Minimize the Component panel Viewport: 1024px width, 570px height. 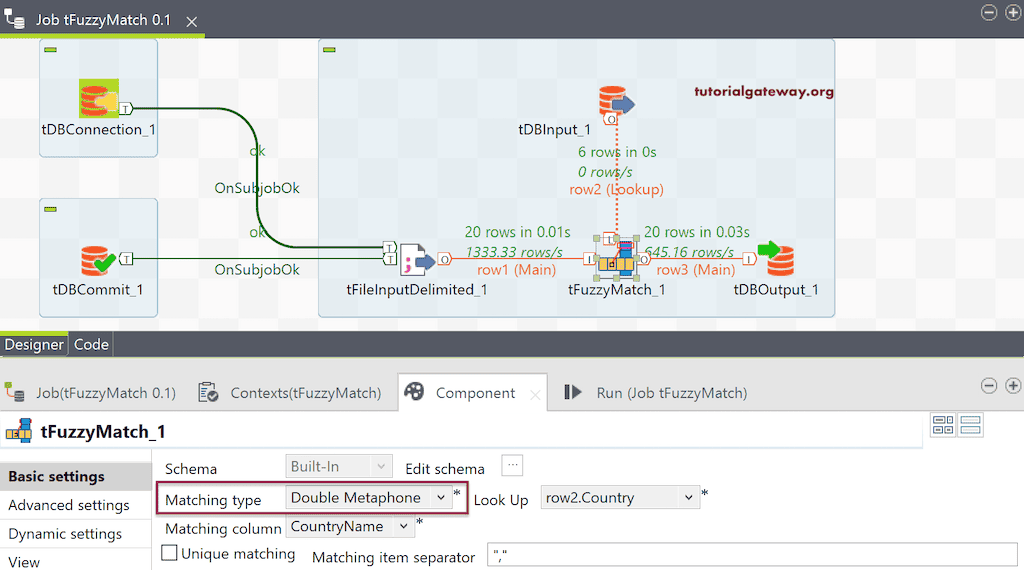(x=989, y=386)
